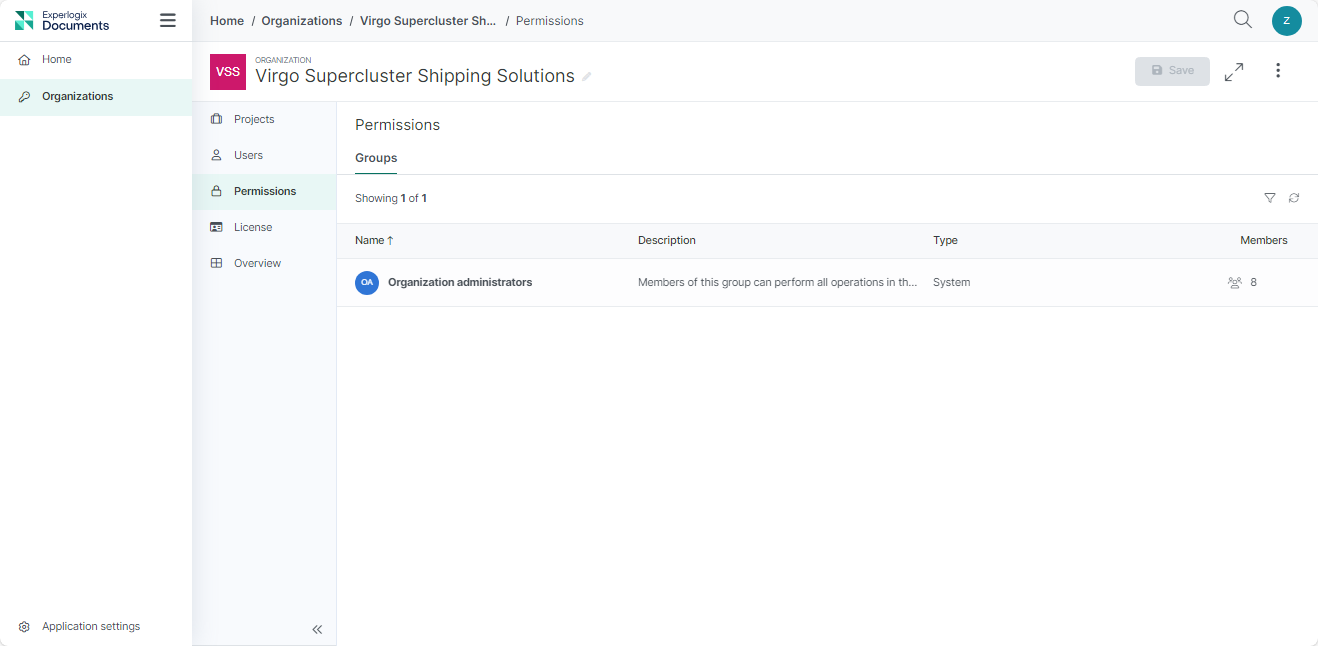Screen dimensions: 1318x646
Task: Open the three-dot more options menu
Action: (x=1278, y=71)
